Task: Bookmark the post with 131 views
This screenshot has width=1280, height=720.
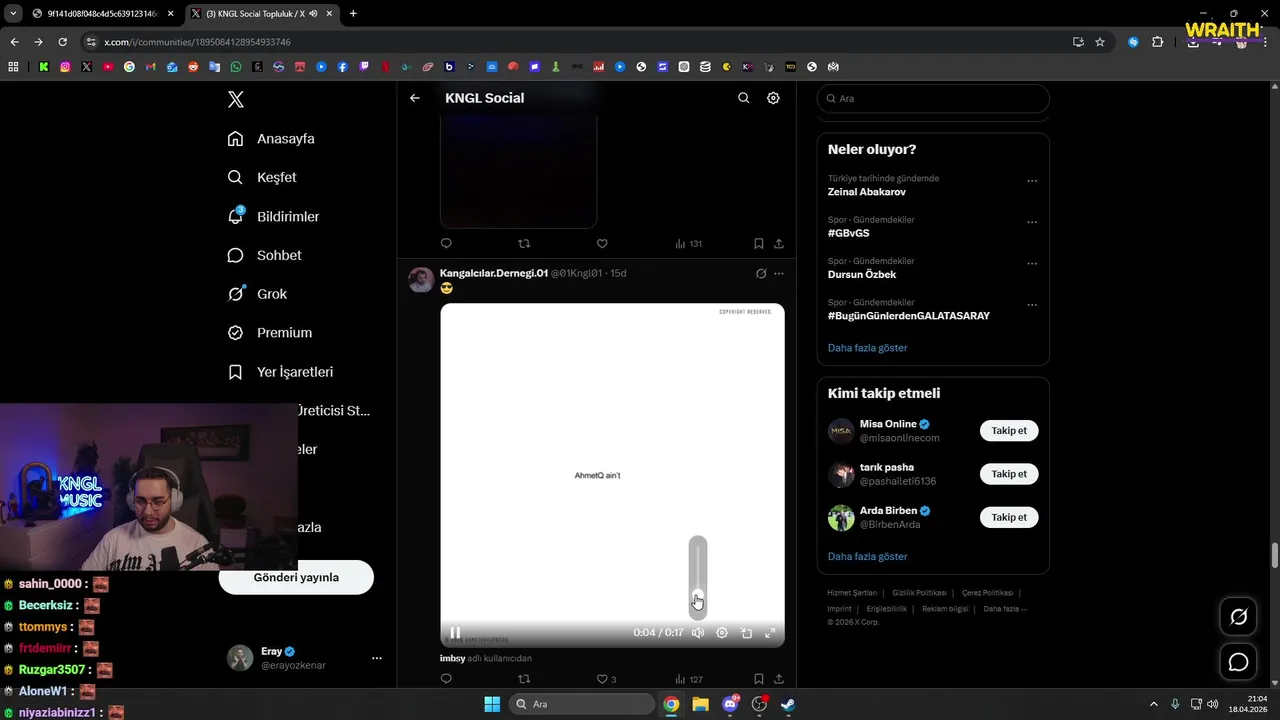Action: [758, 243]
